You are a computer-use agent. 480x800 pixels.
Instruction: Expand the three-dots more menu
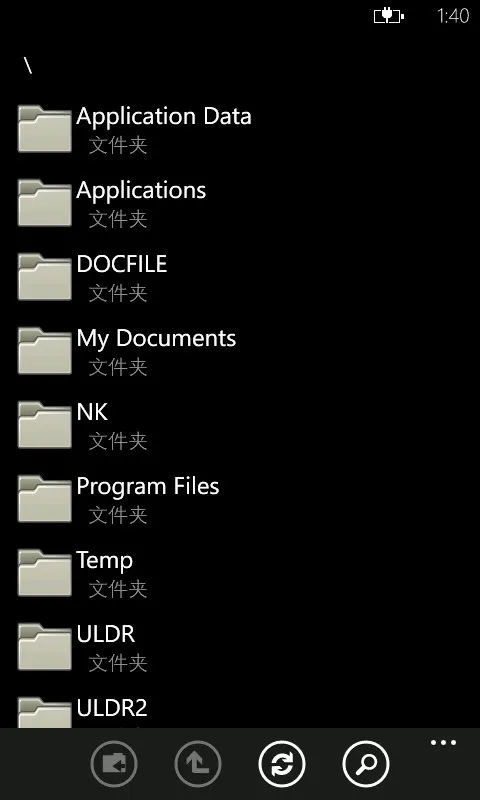443,743
